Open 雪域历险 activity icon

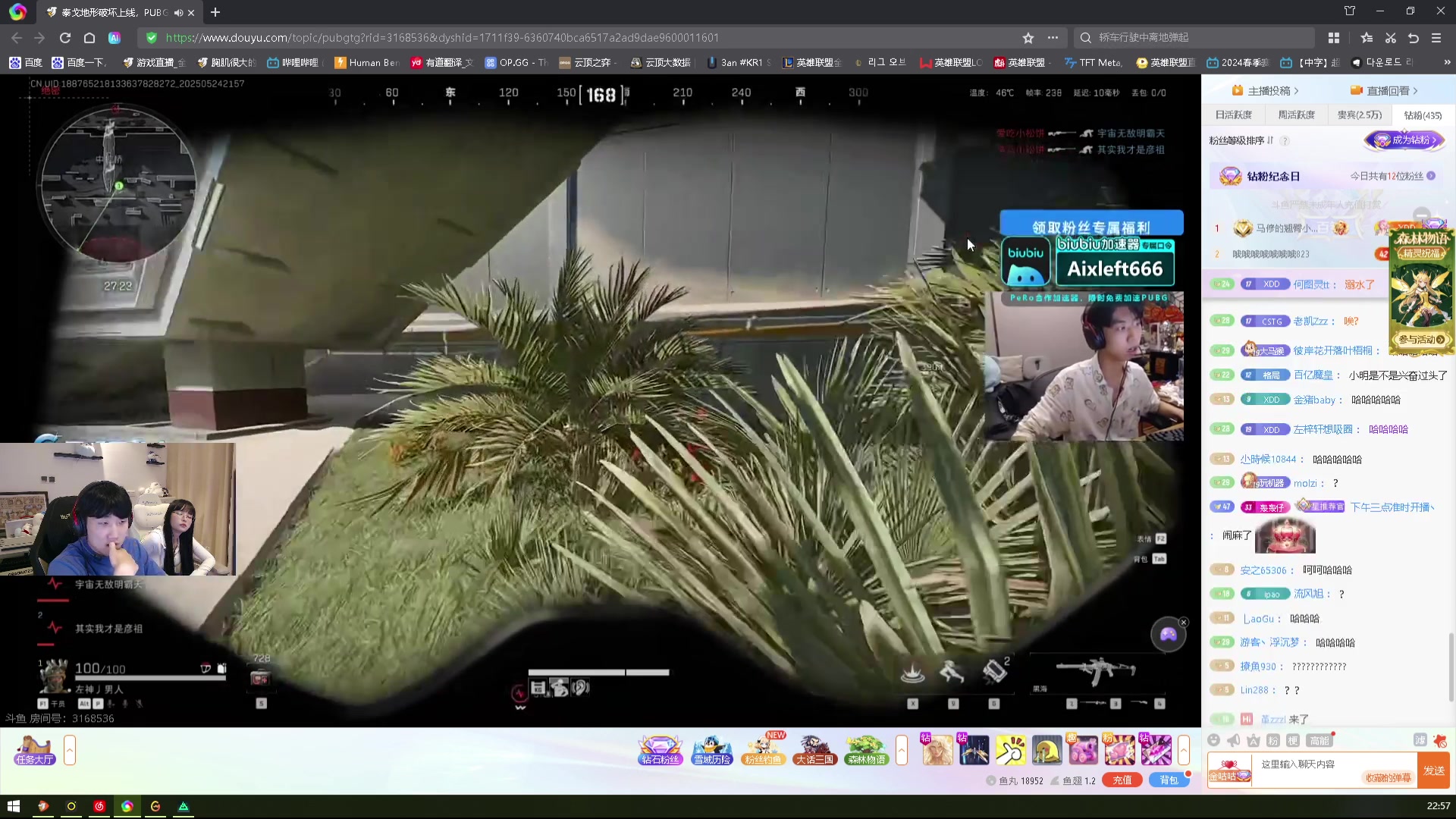[712, 751]
